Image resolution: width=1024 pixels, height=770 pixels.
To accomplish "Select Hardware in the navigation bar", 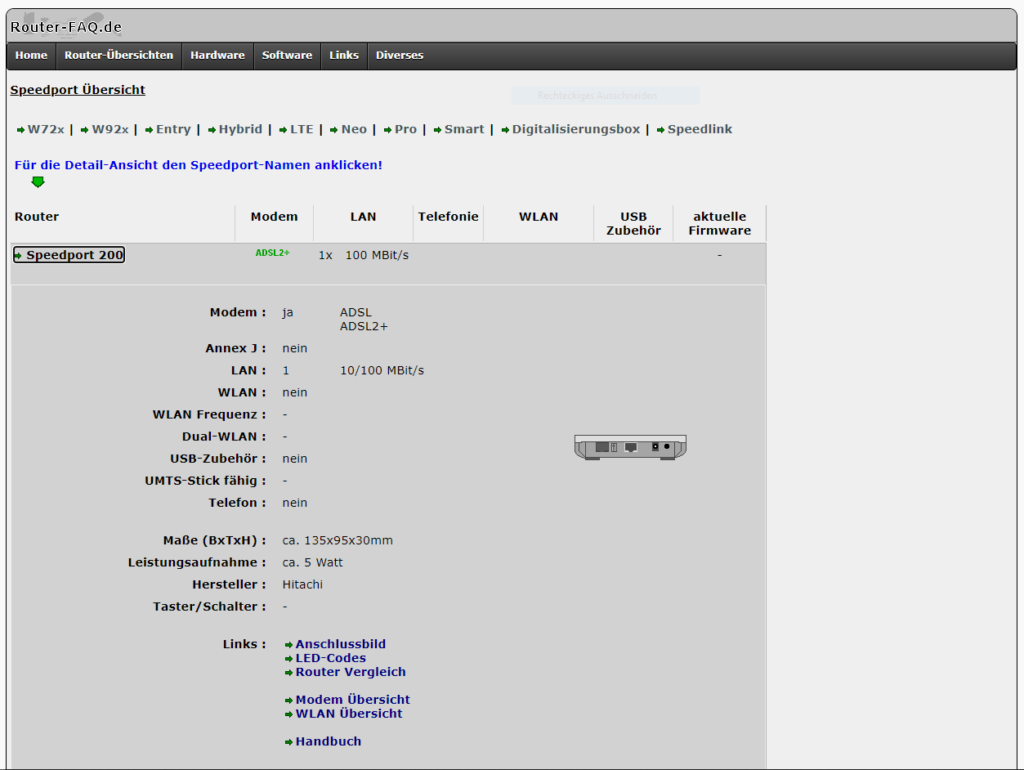I will click(x=217, y=56).
